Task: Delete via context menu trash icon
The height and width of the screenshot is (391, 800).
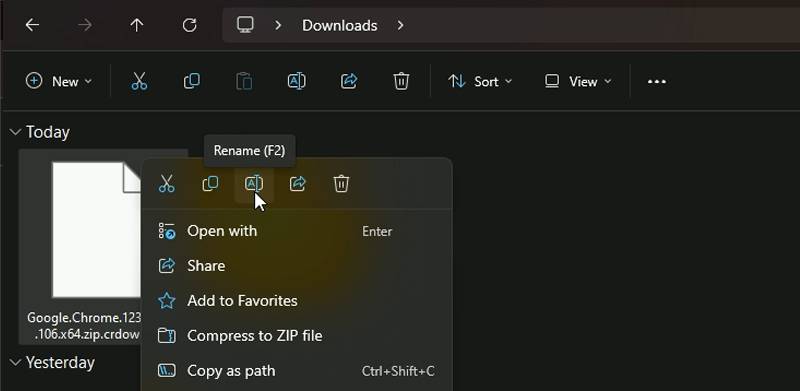Action: pyautogui.click(x=341, y=183)
